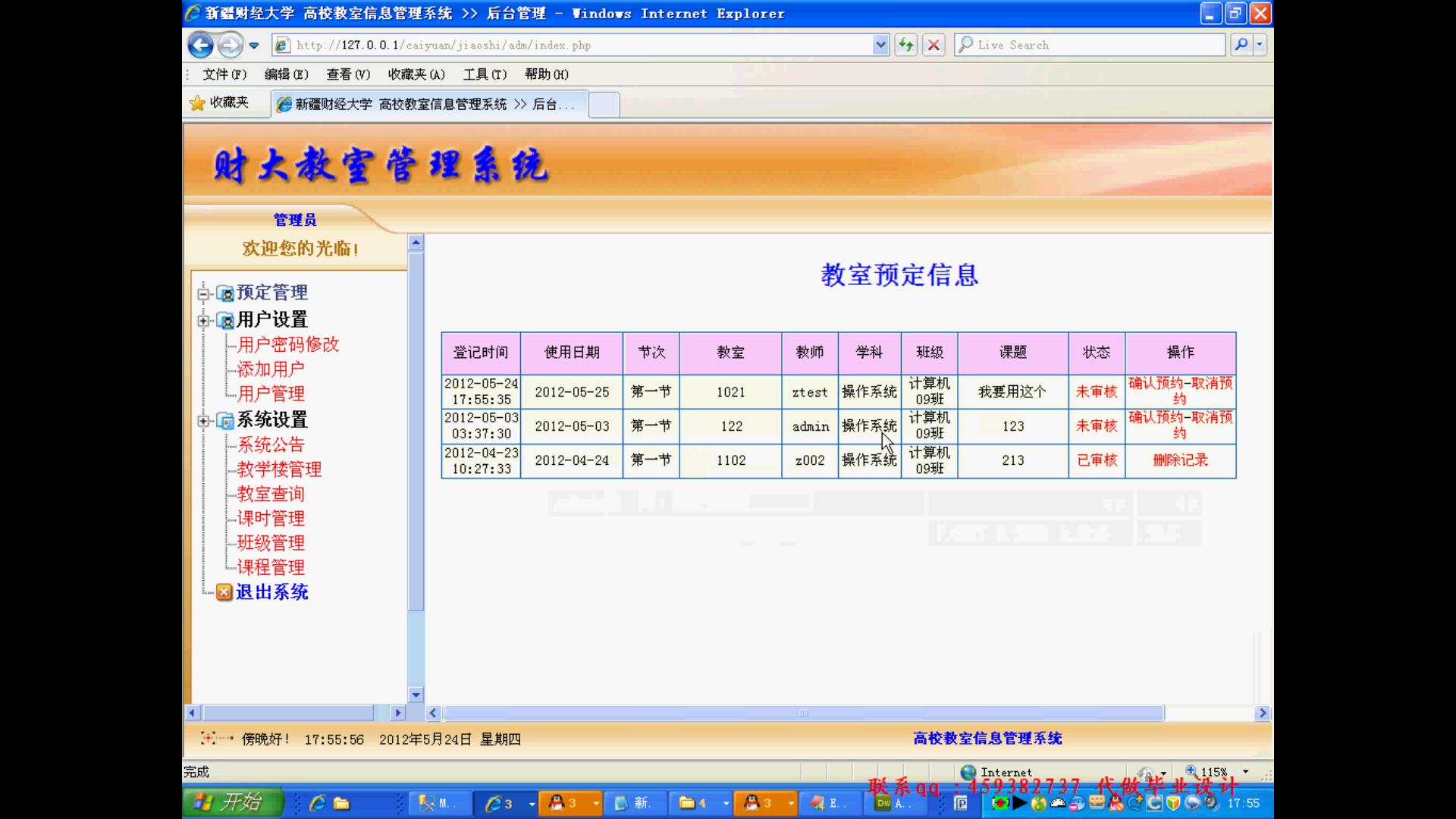Image resolution: width=1456 pixels, height=819 pixels.
Task: Click the address bar URL field
Action: [x=573, y=45]
